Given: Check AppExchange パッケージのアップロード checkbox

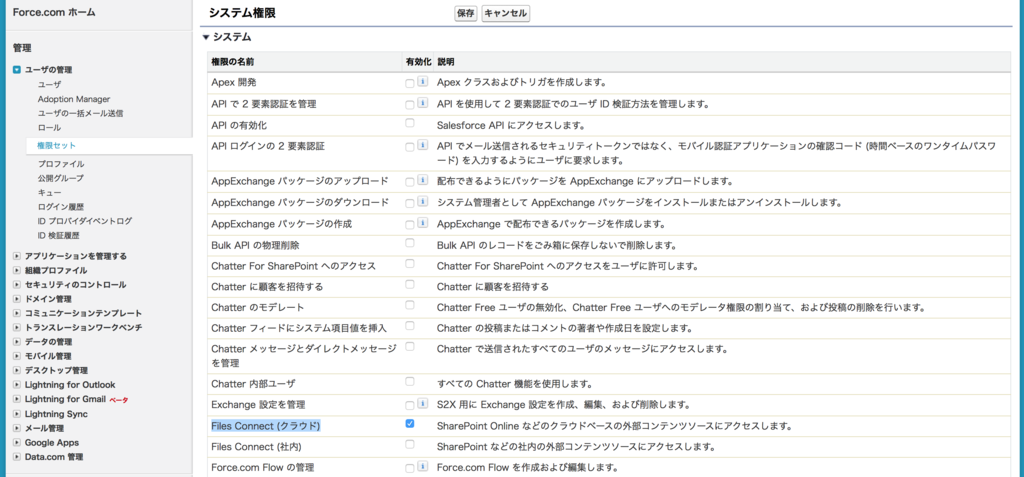Looking at the screenshot, I should click(x=409, y=181).
